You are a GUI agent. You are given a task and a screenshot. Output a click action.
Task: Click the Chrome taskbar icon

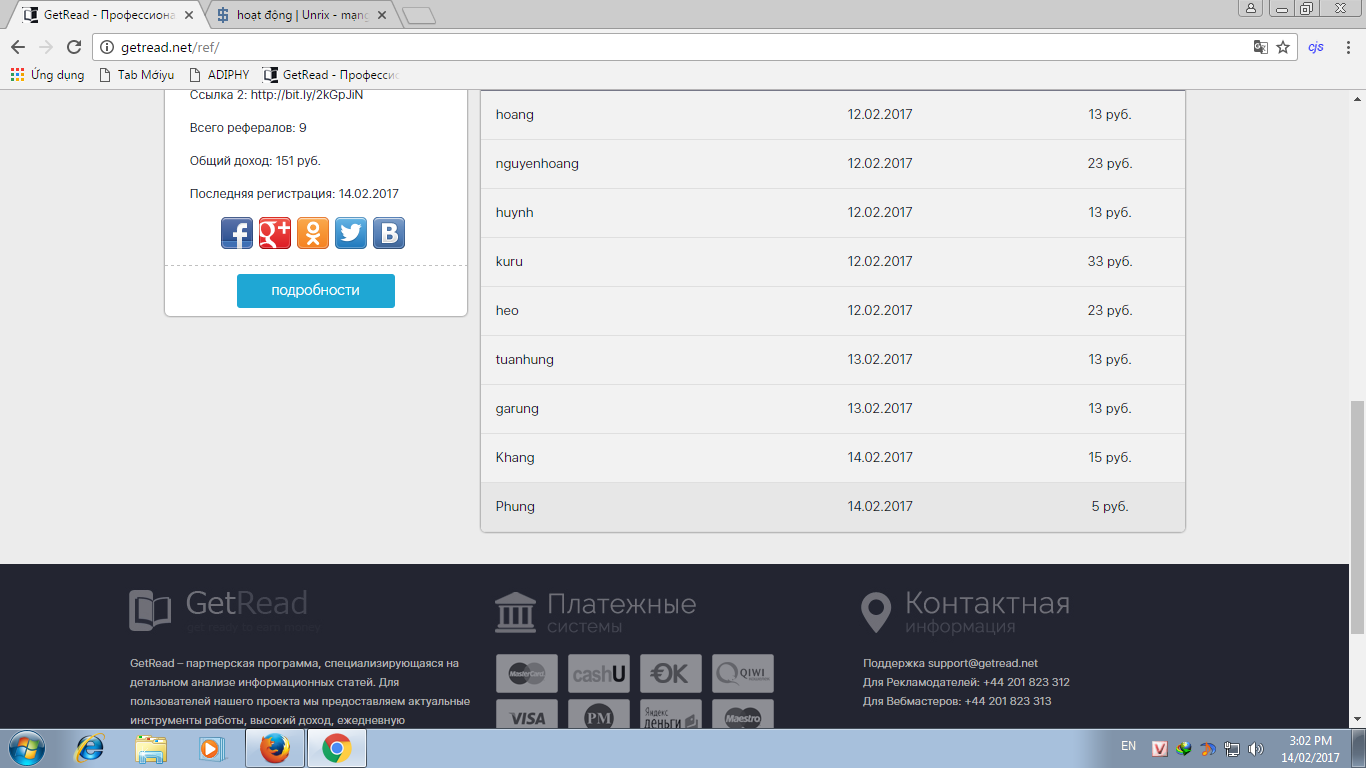[337, 748]
